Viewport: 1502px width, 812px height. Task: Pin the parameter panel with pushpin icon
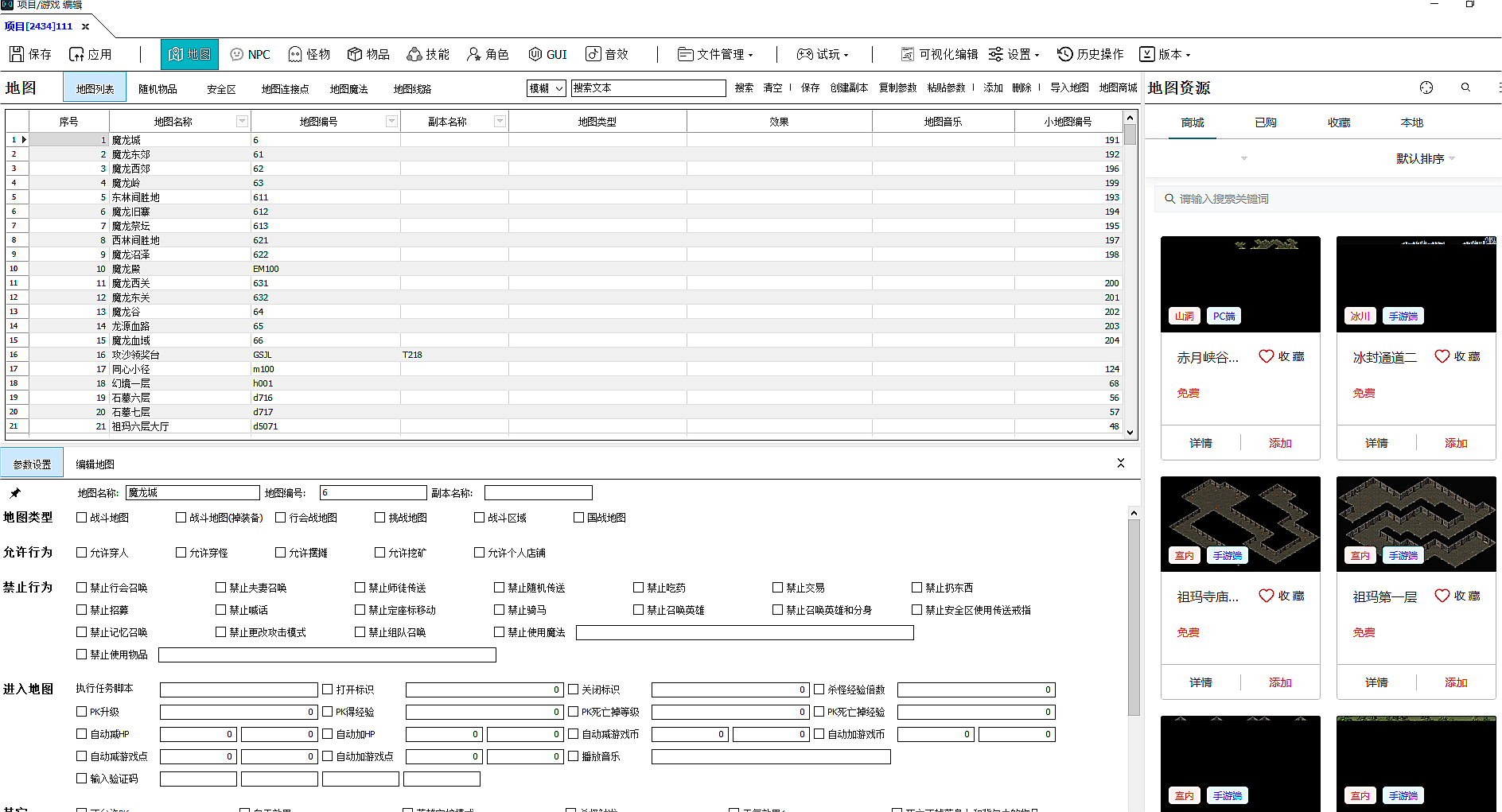(15, 493)
